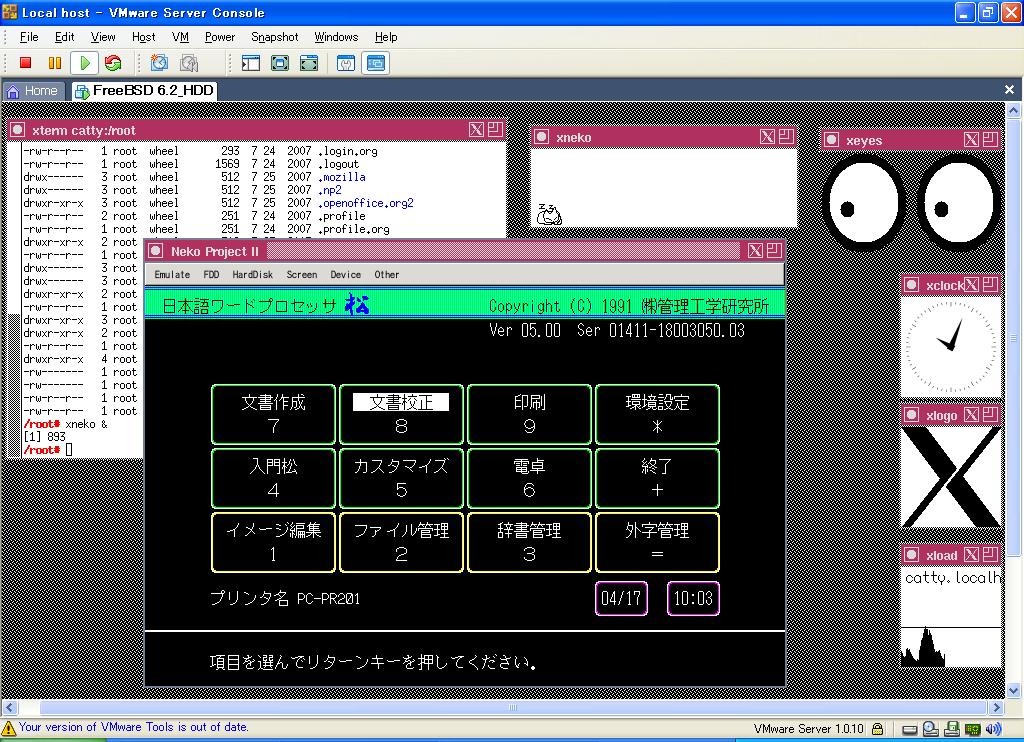Select 環境設定 settings box
Viewport: 1024px width, 742px height.
pyautogui.click(x=658, y=414)
